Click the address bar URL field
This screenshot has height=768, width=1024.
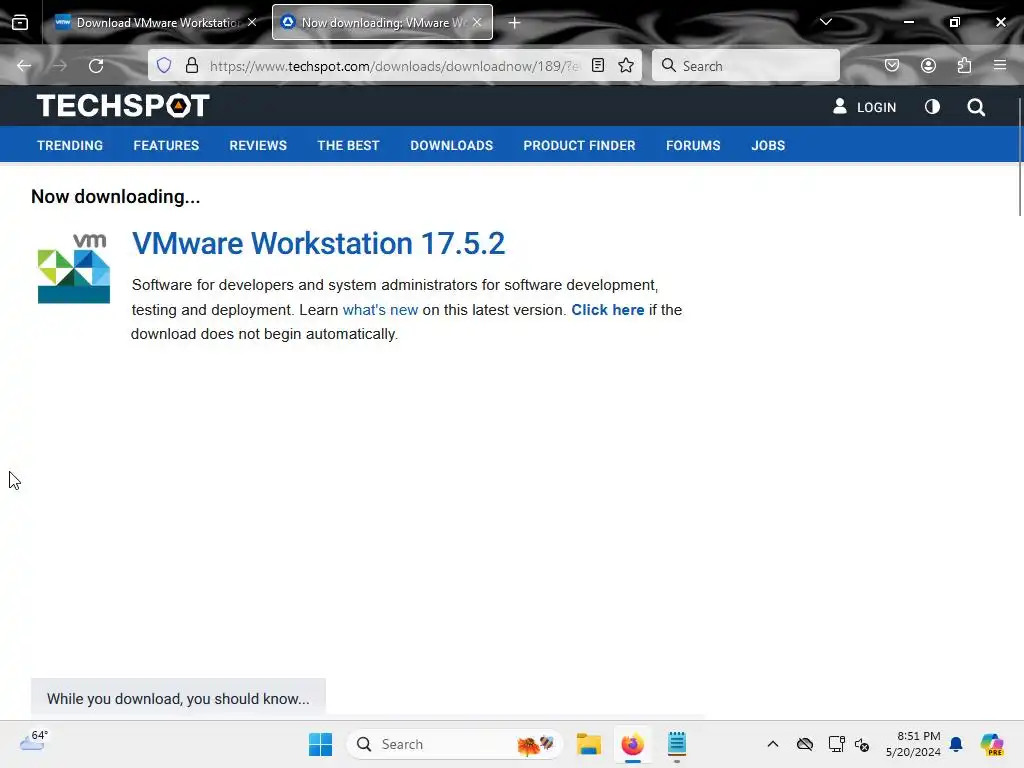click(395, 65)
